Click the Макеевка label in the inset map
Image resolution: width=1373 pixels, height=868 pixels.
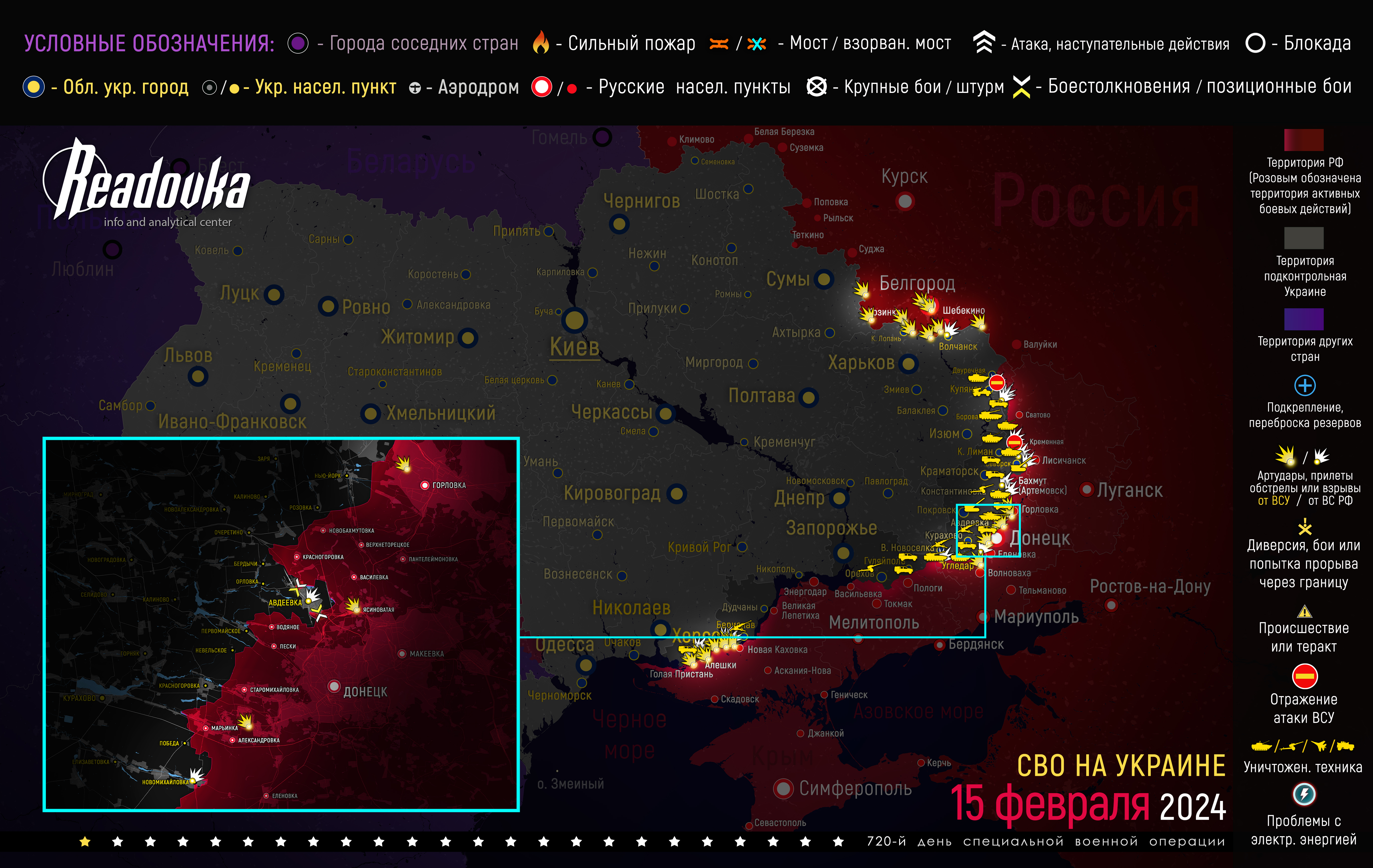tap(427, 654)
